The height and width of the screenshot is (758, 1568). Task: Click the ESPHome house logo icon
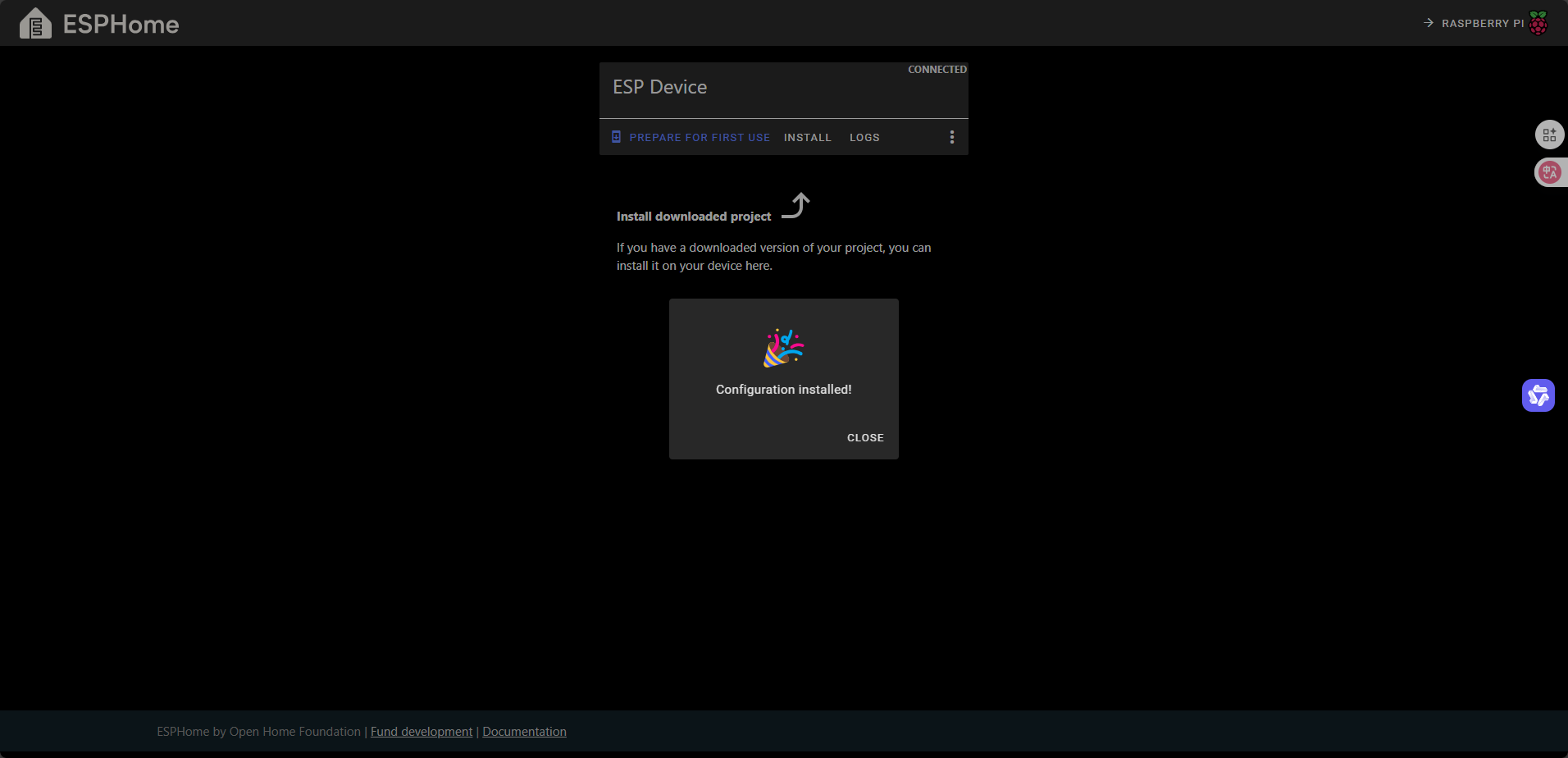(35, 24)
